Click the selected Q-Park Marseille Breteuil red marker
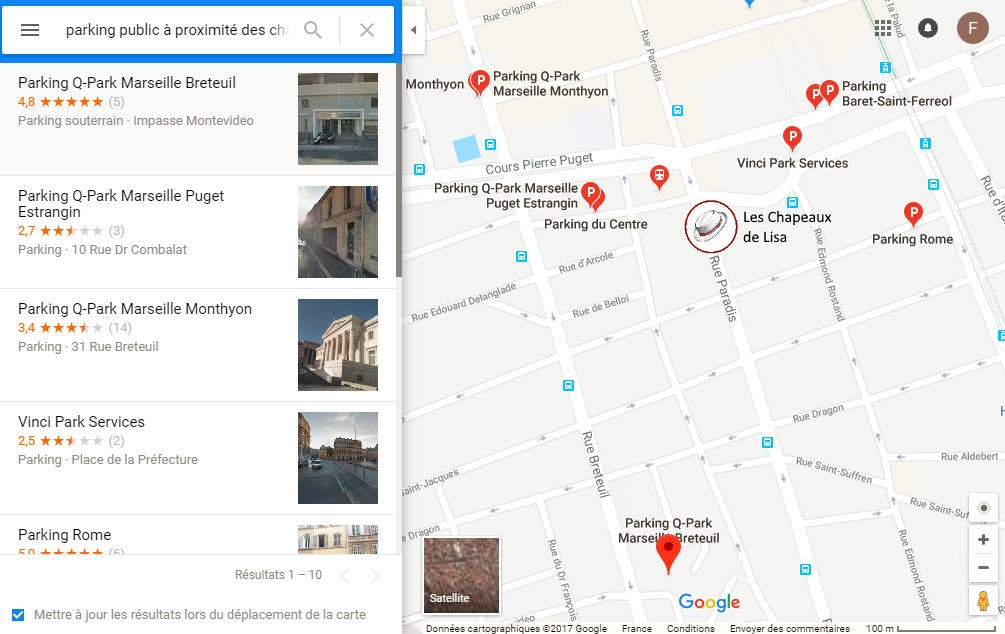 pyautogui.click(x=669, y=554)
